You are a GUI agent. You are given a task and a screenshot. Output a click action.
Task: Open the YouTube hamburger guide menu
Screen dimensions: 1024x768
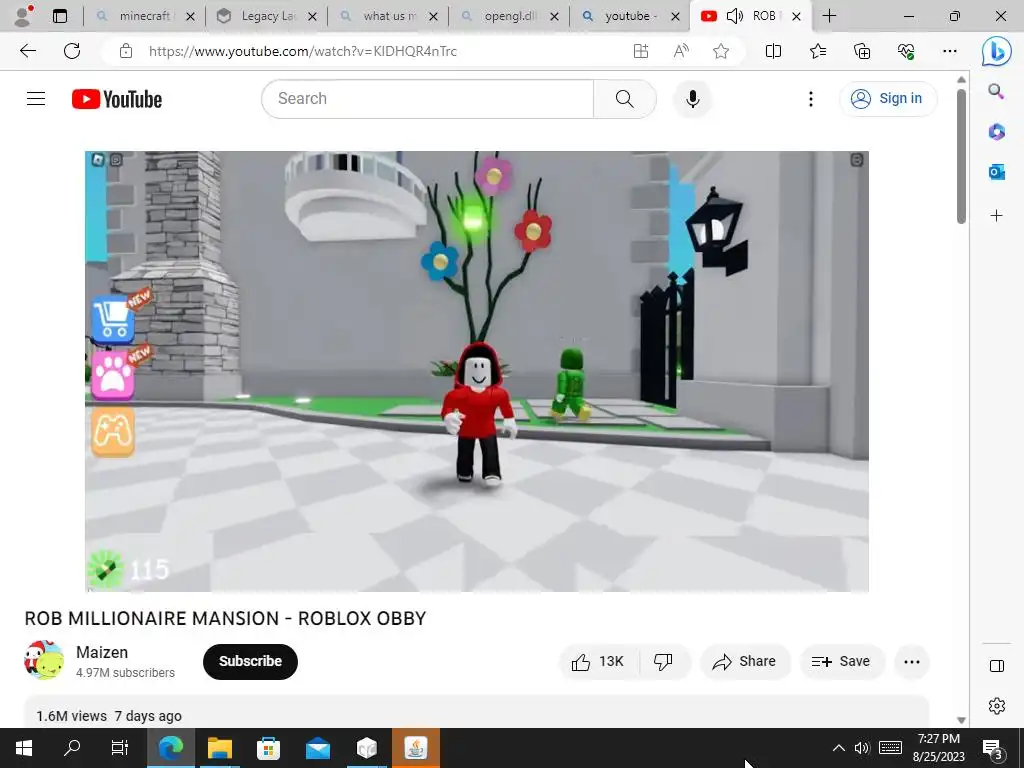click(36, 99)
